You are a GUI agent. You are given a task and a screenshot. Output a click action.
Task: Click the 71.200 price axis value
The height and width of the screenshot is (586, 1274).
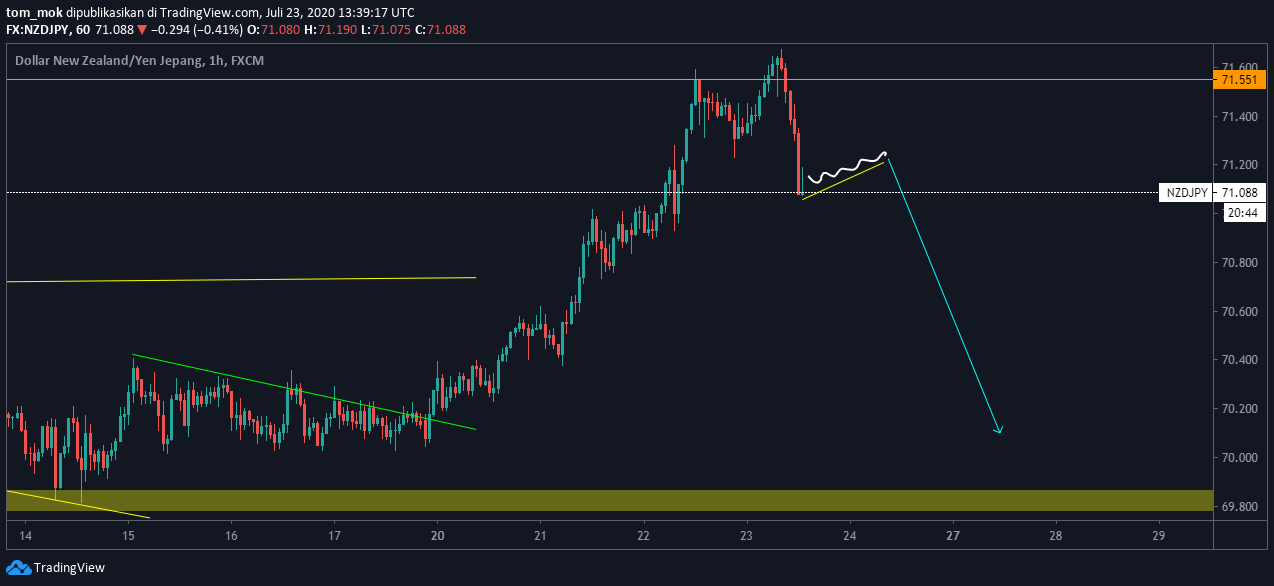pyautogui.click(x=1238, y=165)
